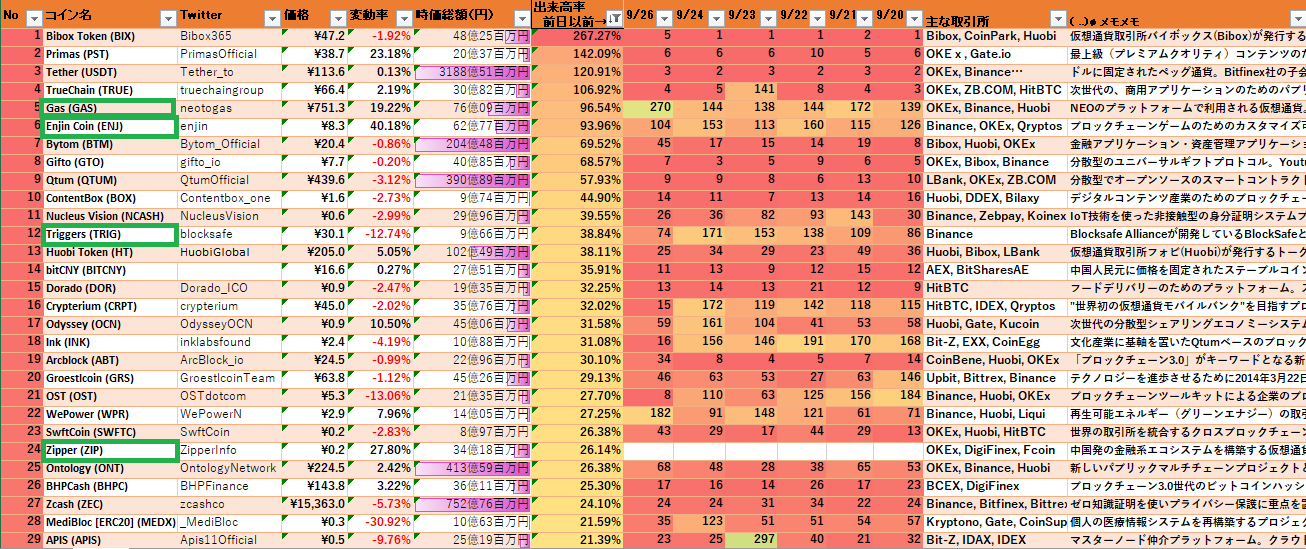Expand the 9/23 column filter
This screenshot has width=1306, height=549.
point(770,18)
